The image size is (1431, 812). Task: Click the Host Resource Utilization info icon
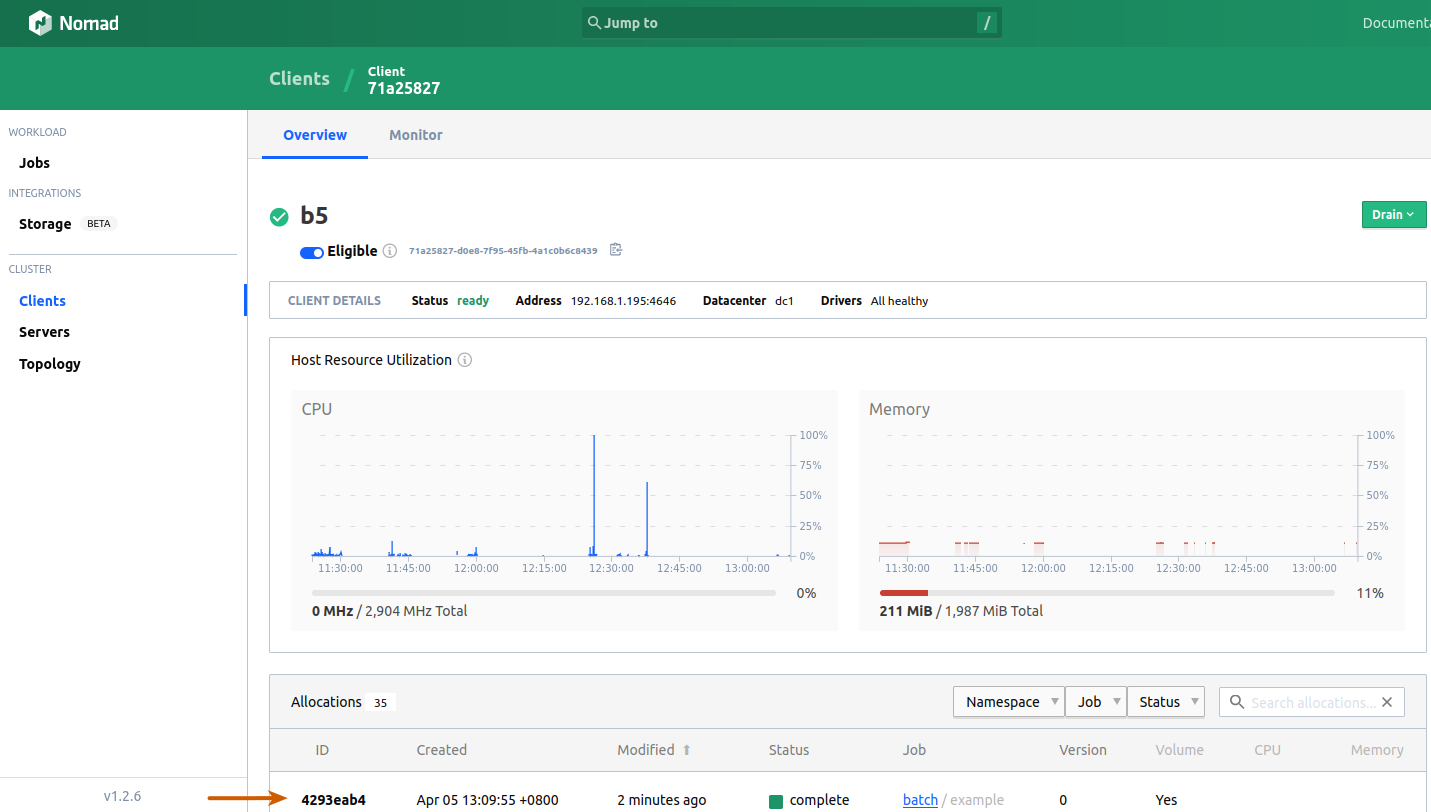point(465,360)
